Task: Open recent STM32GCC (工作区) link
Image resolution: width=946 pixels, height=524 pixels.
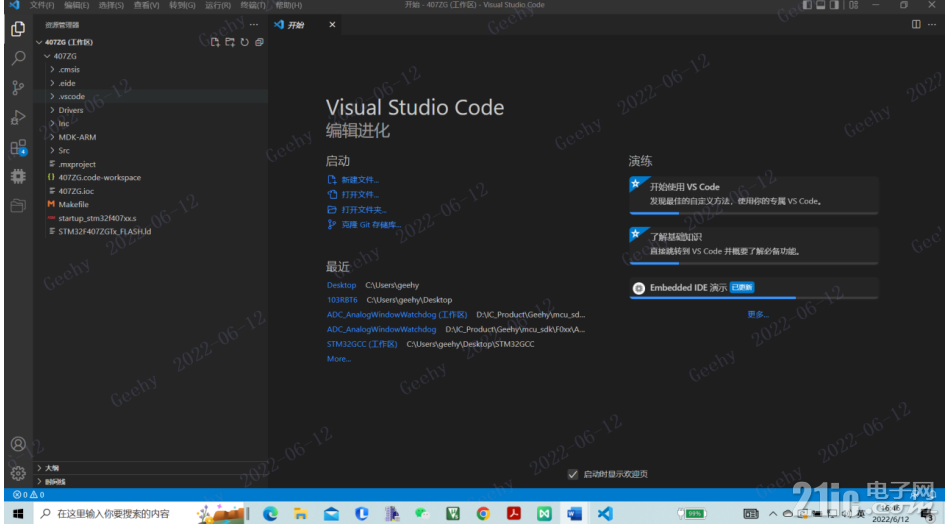Action: pyautogui.click(x=362, y=344)
